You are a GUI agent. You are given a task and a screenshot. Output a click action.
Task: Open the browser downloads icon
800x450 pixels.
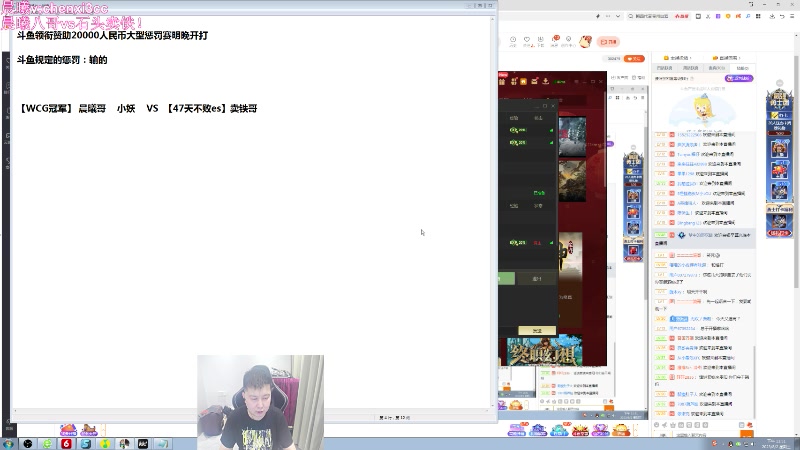pos(772,16)
